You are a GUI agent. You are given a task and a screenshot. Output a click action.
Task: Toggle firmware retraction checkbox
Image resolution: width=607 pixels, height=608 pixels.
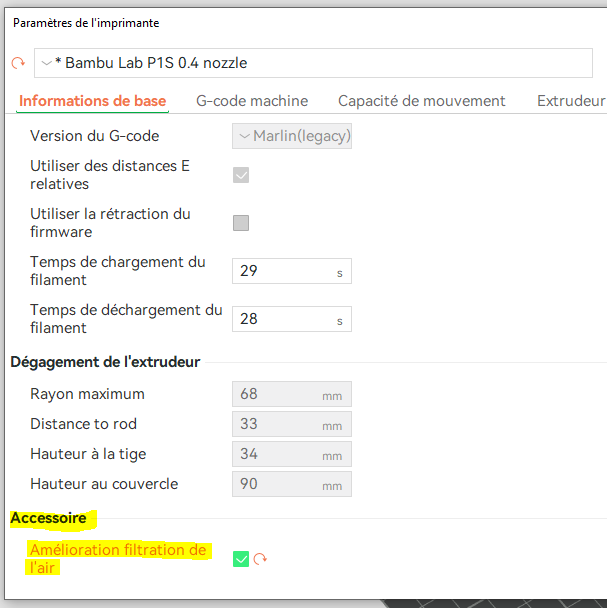241,223
